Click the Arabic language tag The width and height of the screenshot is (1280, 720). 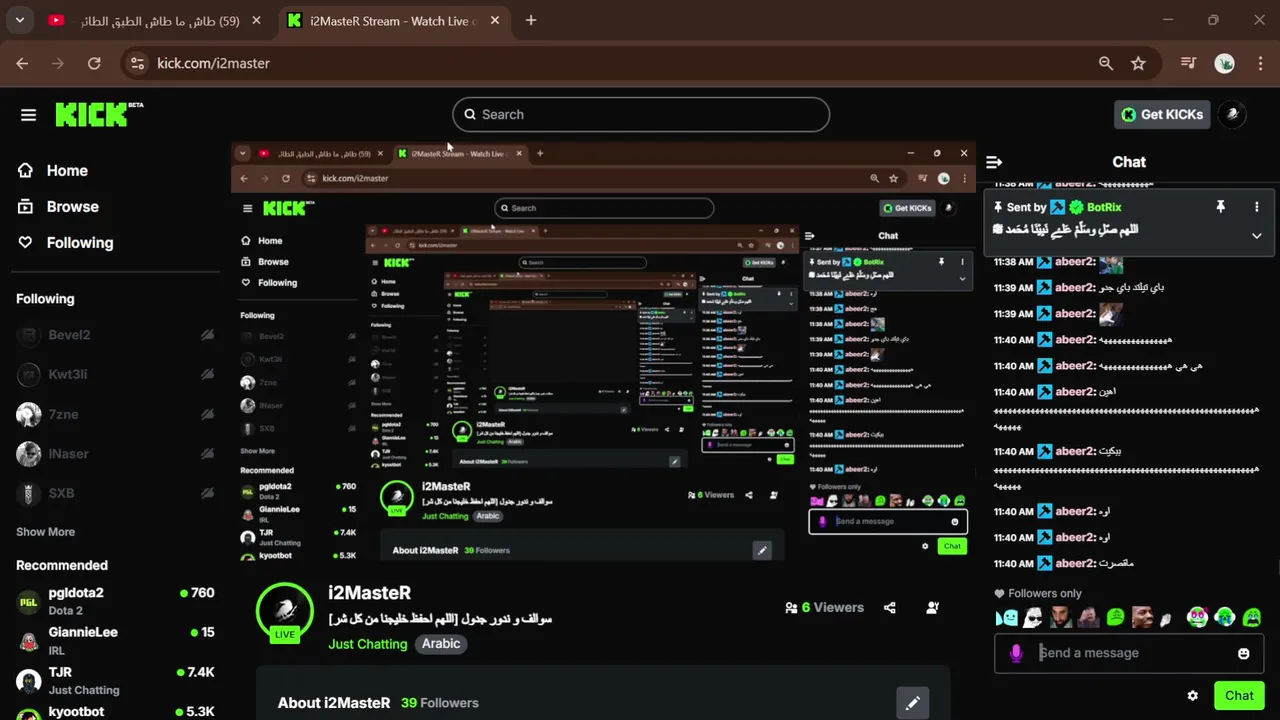tap(441, 644)
